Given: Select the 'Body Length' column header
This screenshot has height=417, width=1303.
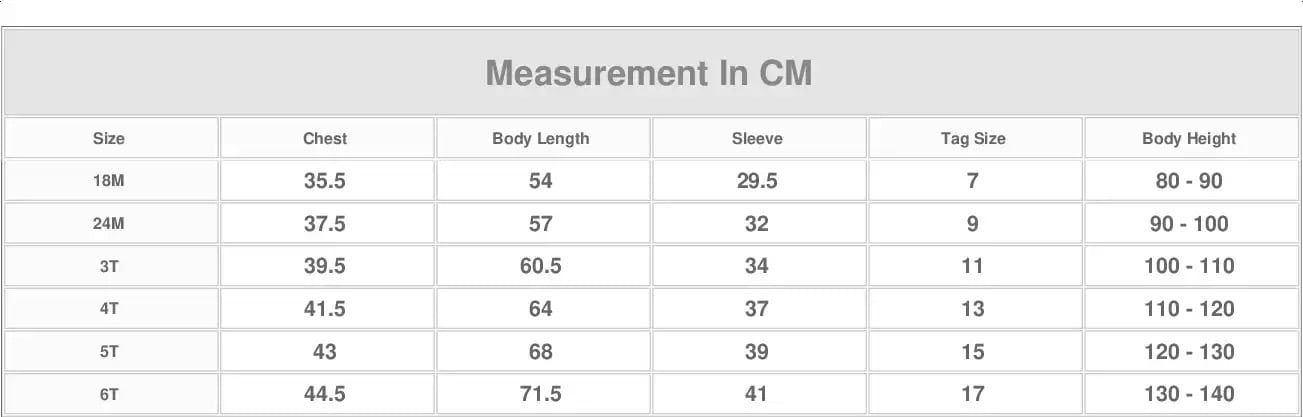Looking at the screenshot, I should (x=541, y=139).
